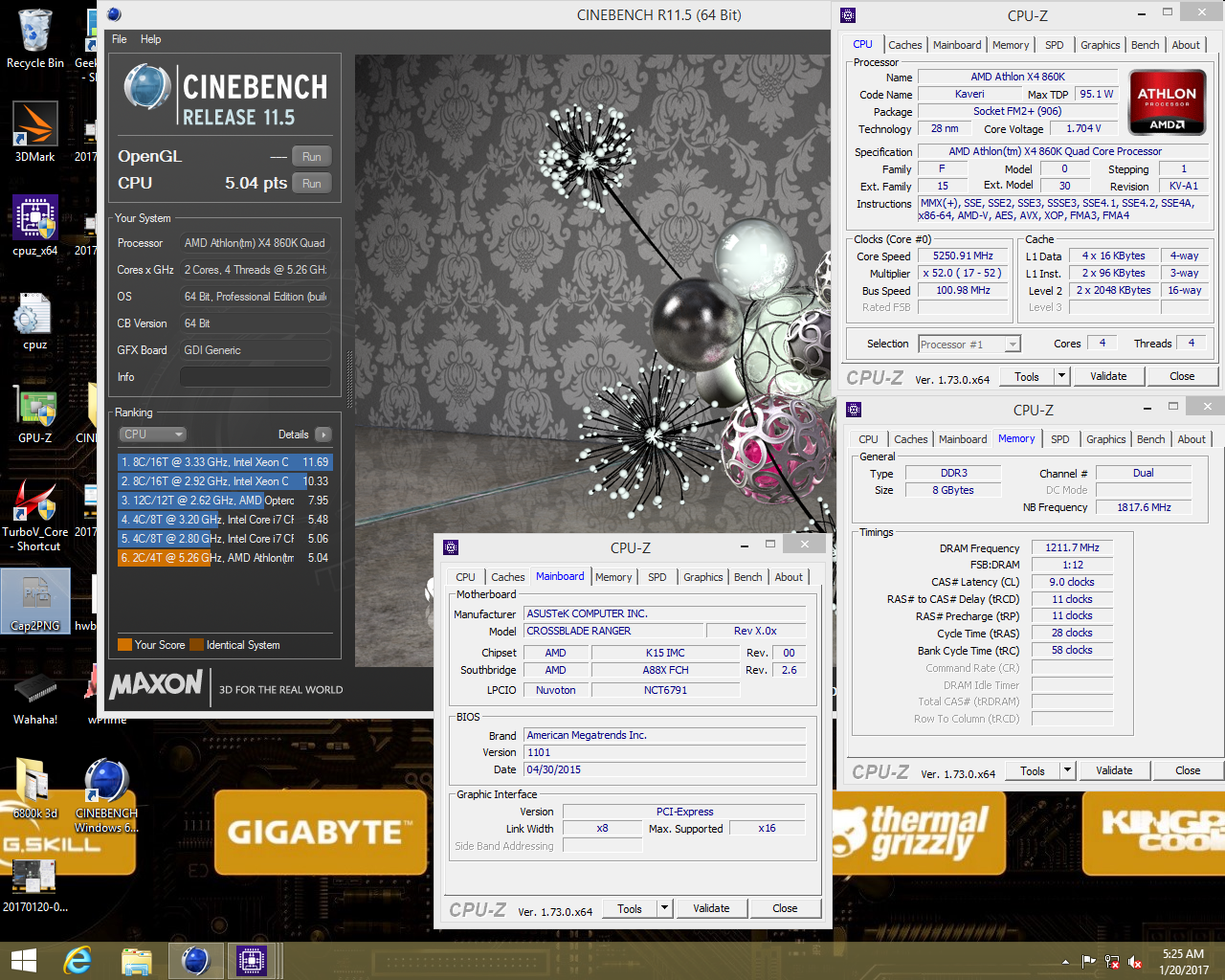Click the Memory CPU-Z window title icon

pos(854,410)
